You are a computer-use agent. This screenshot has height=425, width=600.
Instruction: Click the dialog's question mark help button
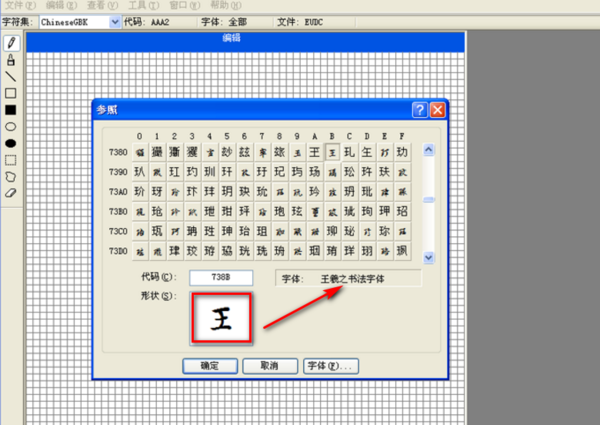point(420,110)
